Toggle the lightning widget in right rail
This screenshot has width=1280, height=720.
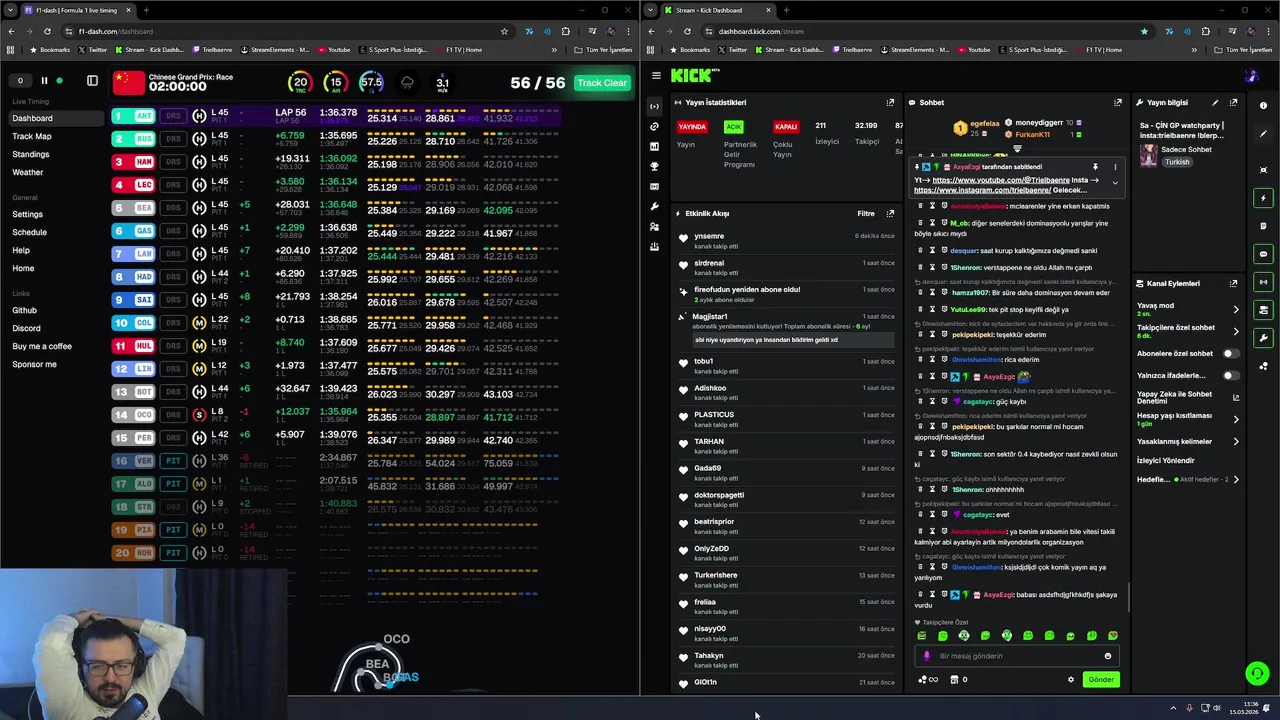[x=1264, y=198]
